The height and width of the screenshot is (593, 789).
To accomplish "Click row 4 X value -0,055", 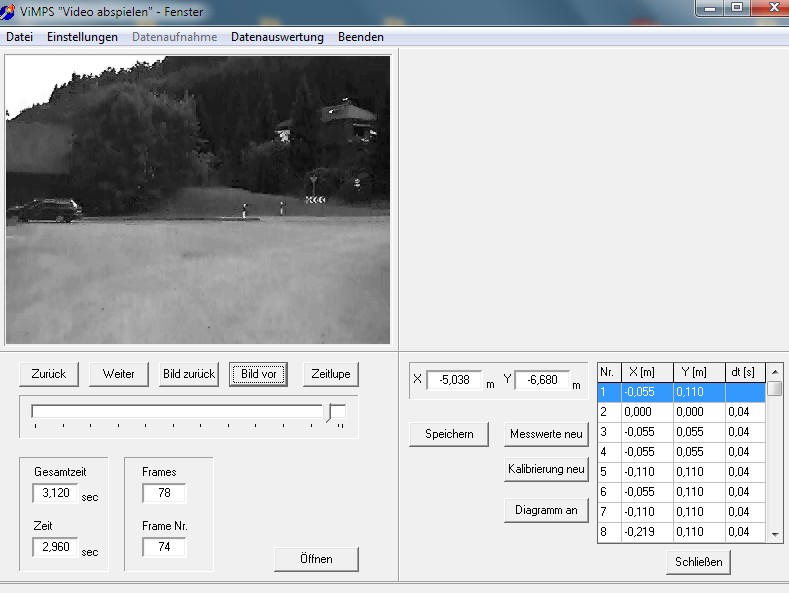I will [x=648, y=452].
